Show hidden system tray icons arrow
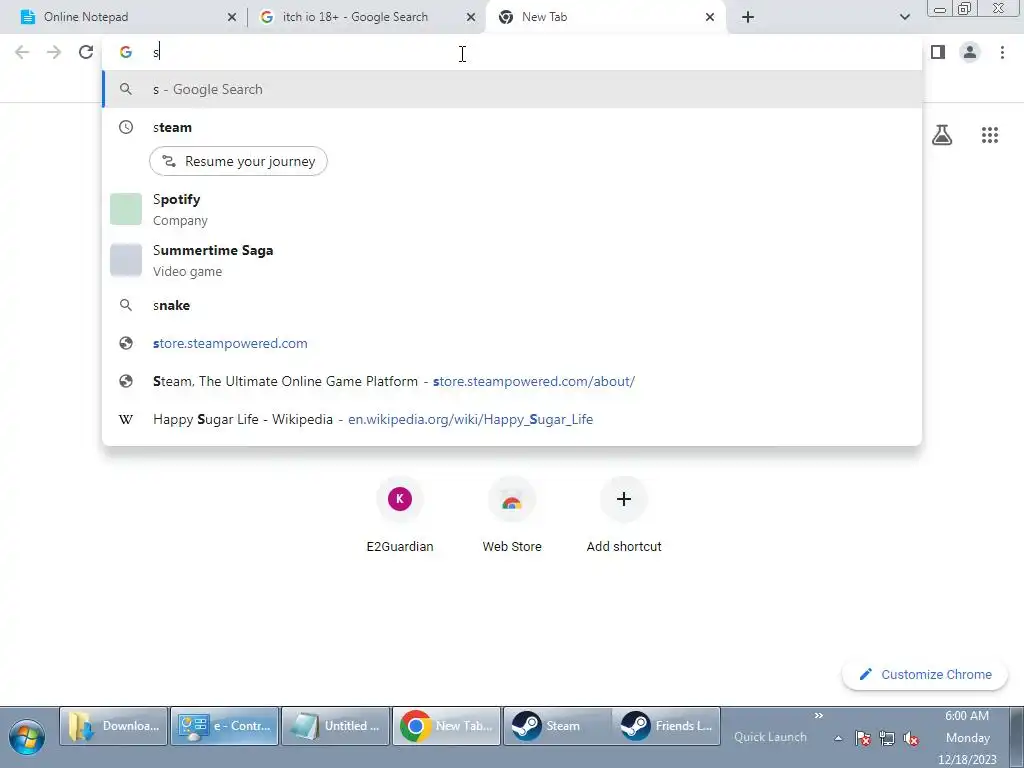1024x768 pixels. click(838, 739)
